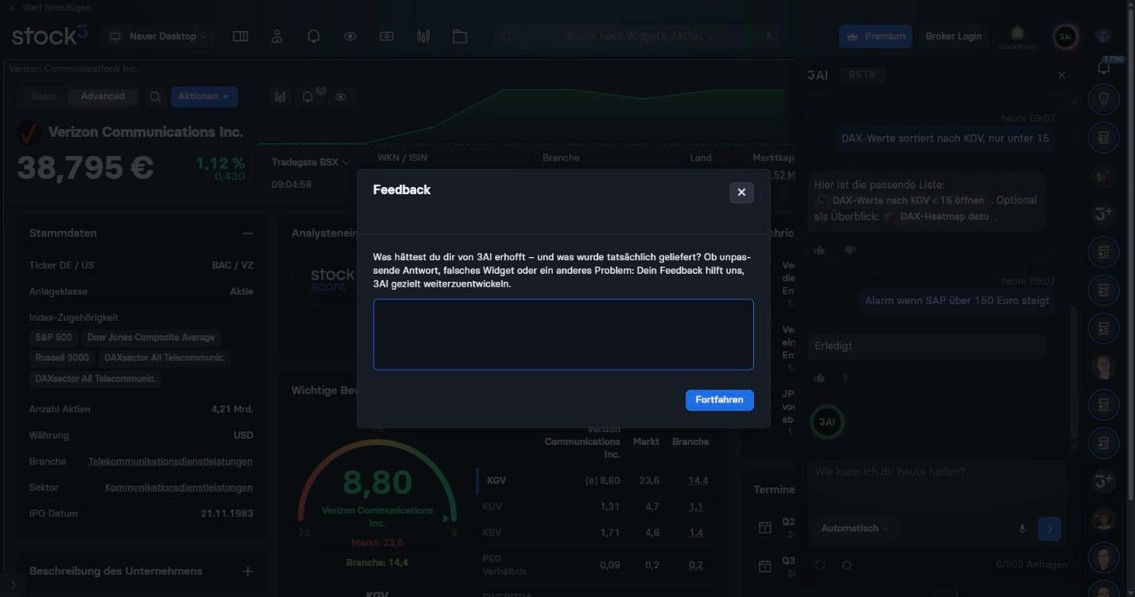1135x597 pixels.
Task: Click the widget magnifier search icon
Action: click(155, 97)
